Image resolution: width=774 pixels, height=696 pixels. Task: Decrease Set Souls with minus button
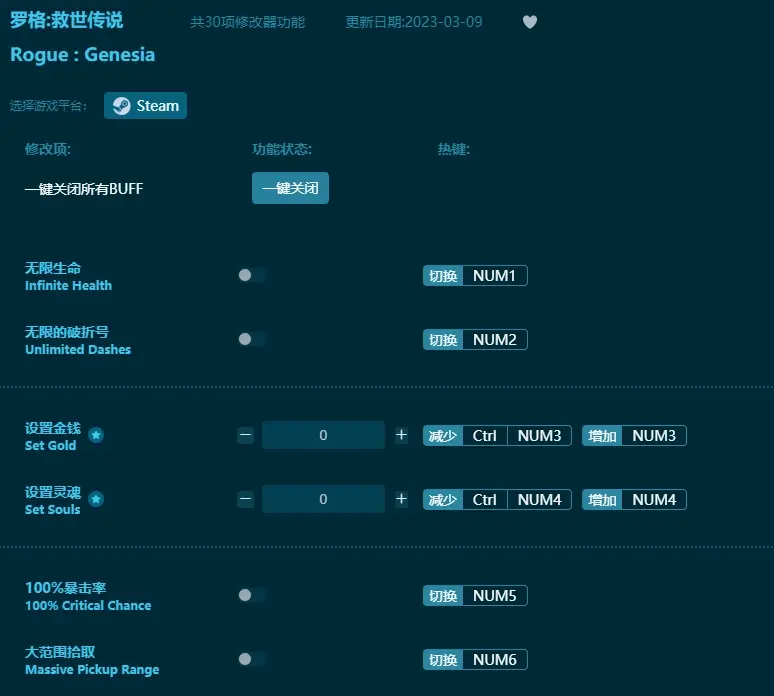tap(245, 499)
